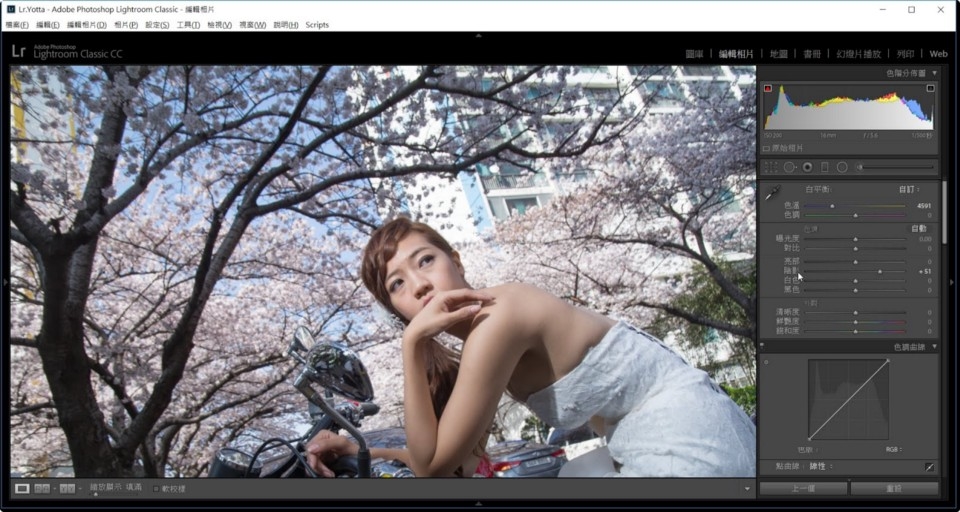Enable the 軟校樣 soft proofing checkbox
The image size is (960, 512).
(x=156, y=489)
